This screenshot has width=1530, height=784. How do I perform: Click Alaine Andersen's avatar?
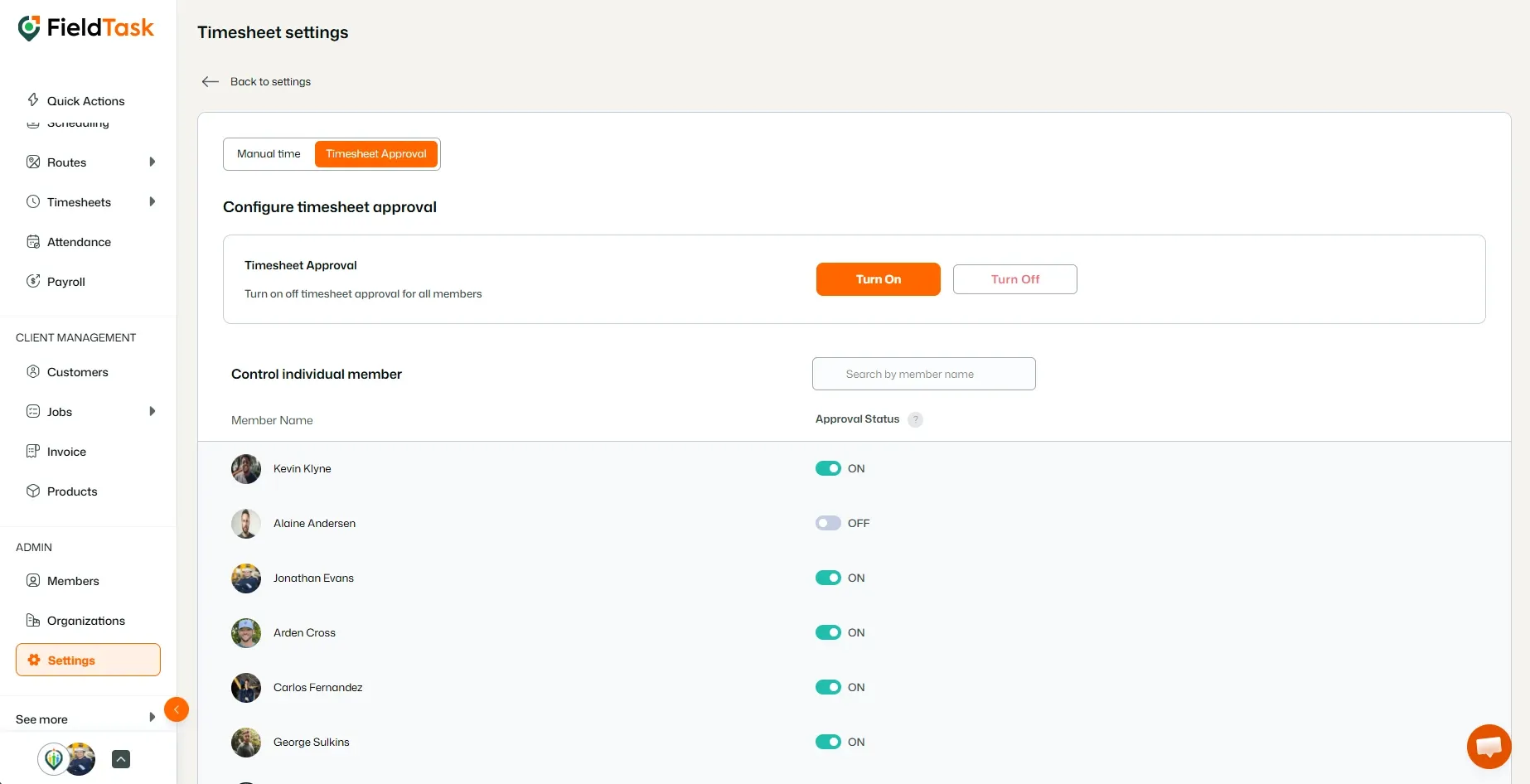pyautogui.click(x=246, y=524)
